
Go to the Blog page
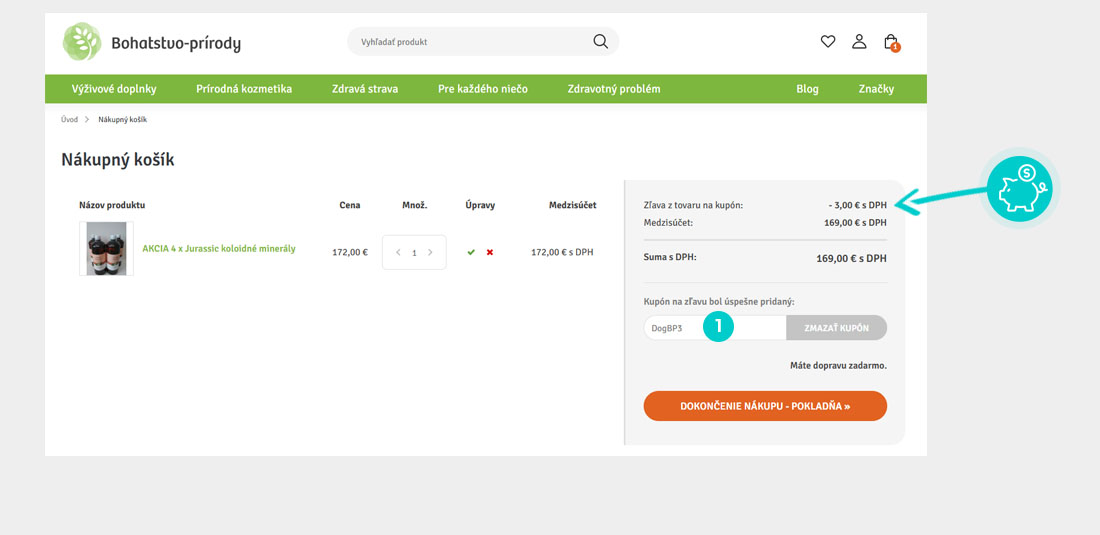807,89
